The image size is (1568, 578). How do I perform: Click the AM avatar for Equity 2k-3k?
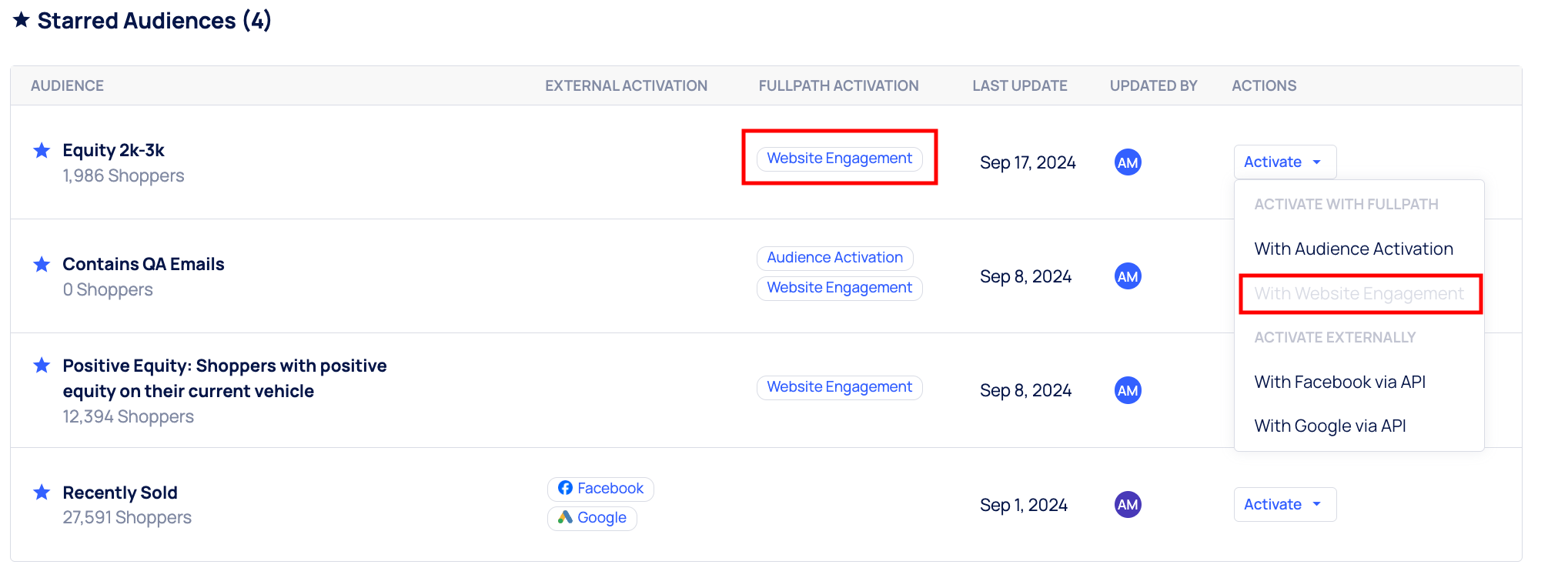tap(1128, 162)
